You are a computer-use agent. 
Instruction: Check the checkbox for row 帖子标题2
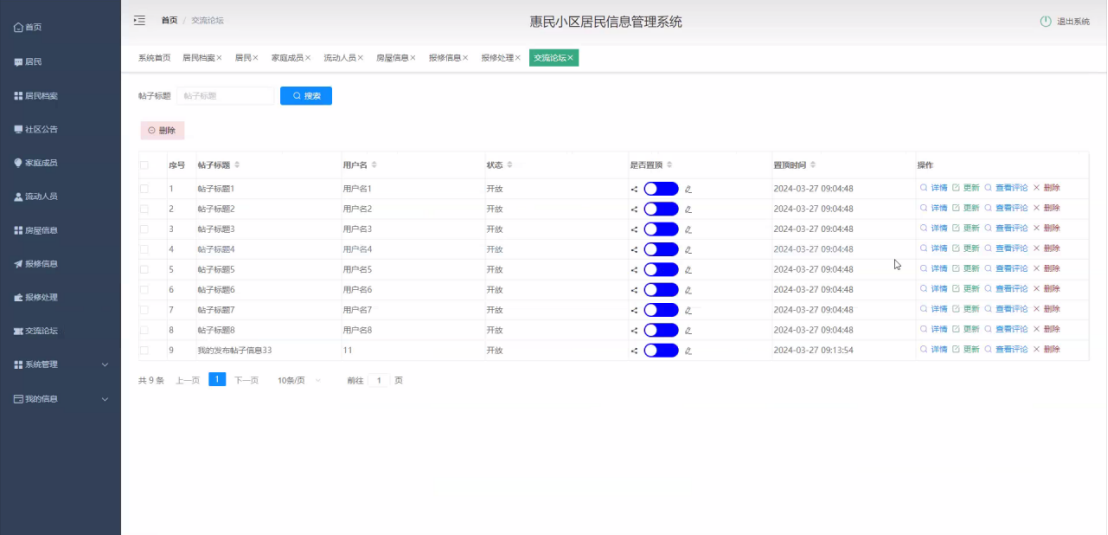coord(144,209)
